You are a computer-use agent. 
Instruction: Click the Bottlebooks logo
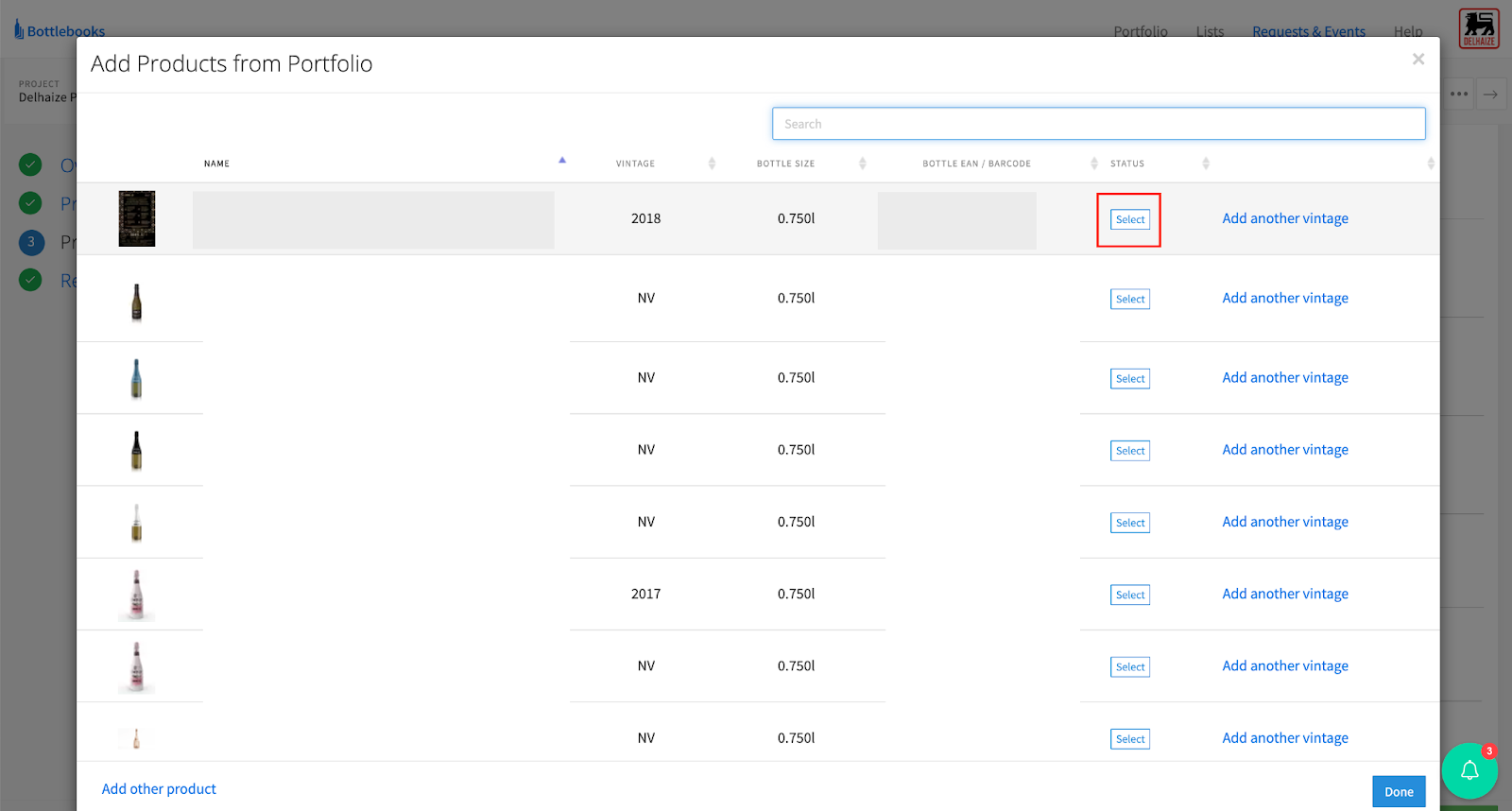coord(60,30)
